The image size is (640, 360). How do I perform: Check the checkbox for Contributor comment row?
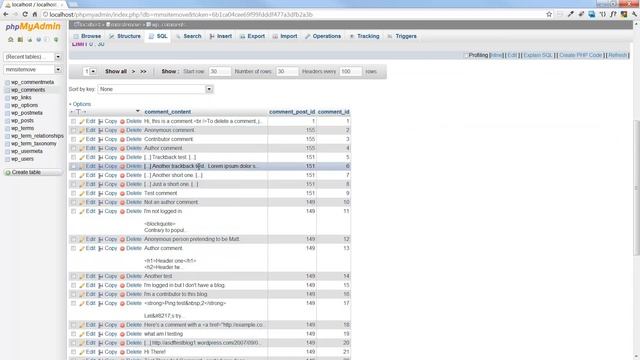click(73, 140)
